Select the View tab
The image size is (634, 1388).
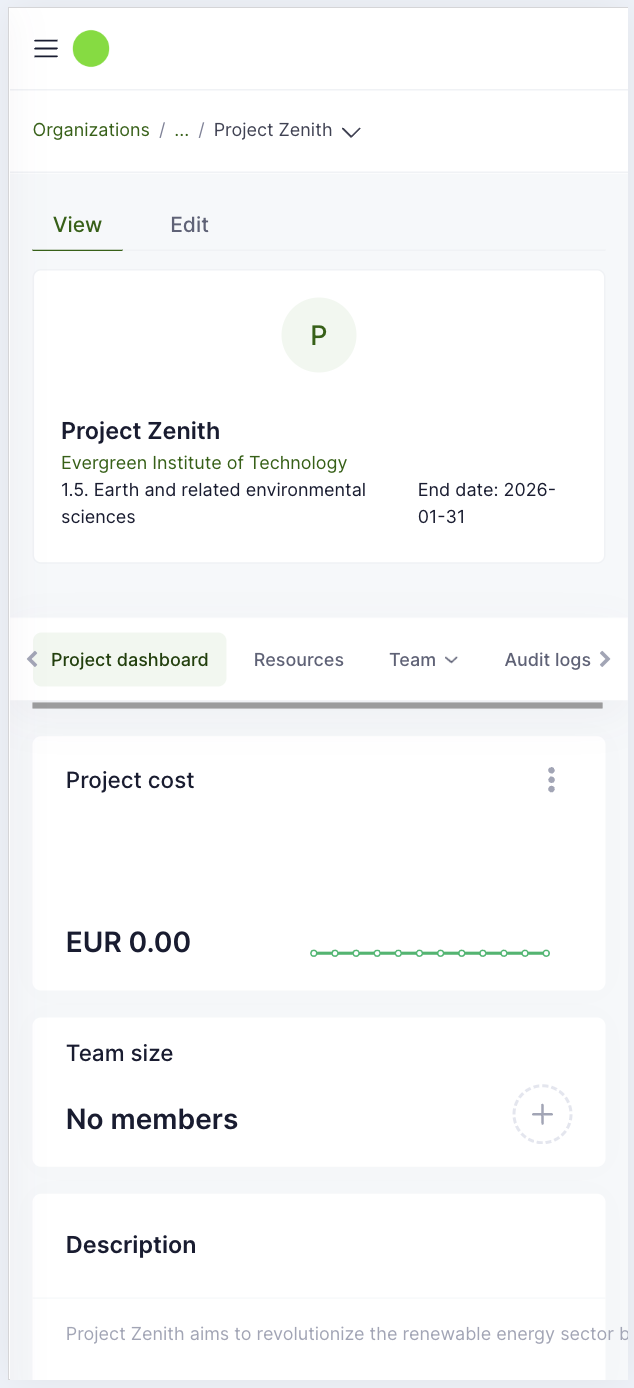[77, 225]
